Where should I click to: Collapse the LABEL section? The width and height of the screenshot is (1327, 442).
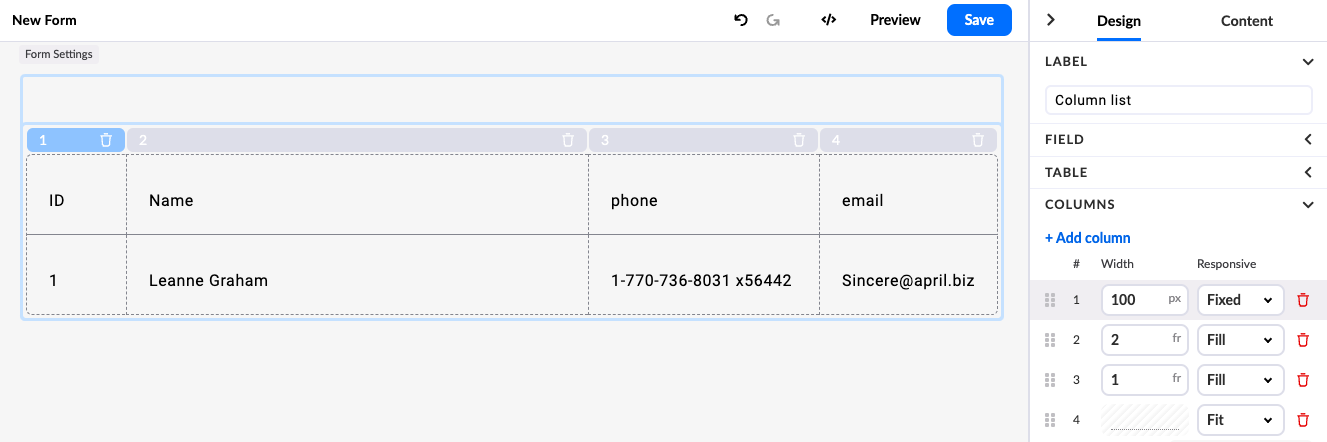click(1308, 62)
